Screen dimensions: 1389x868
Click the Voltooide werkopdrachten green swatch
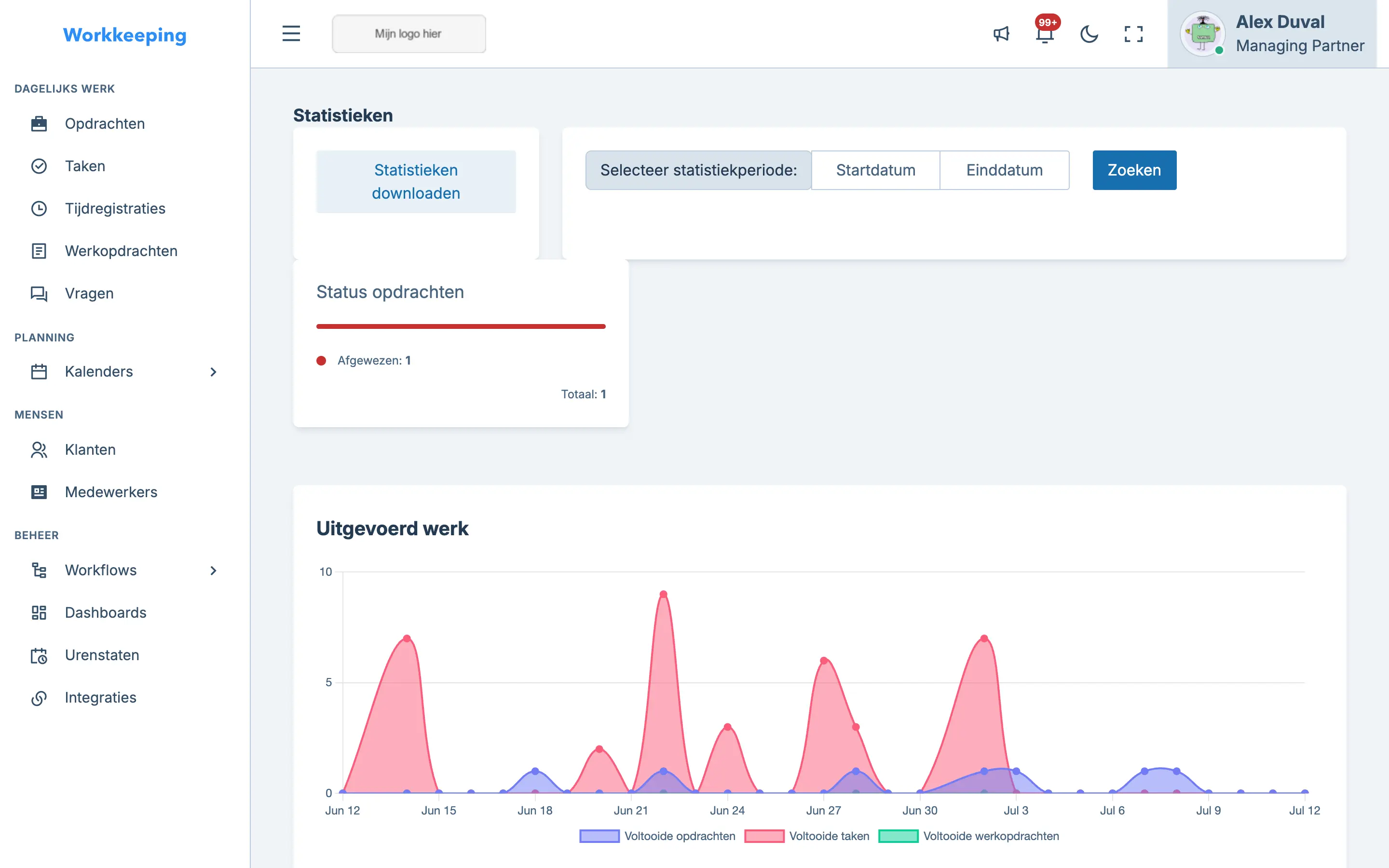pos(898,836)
